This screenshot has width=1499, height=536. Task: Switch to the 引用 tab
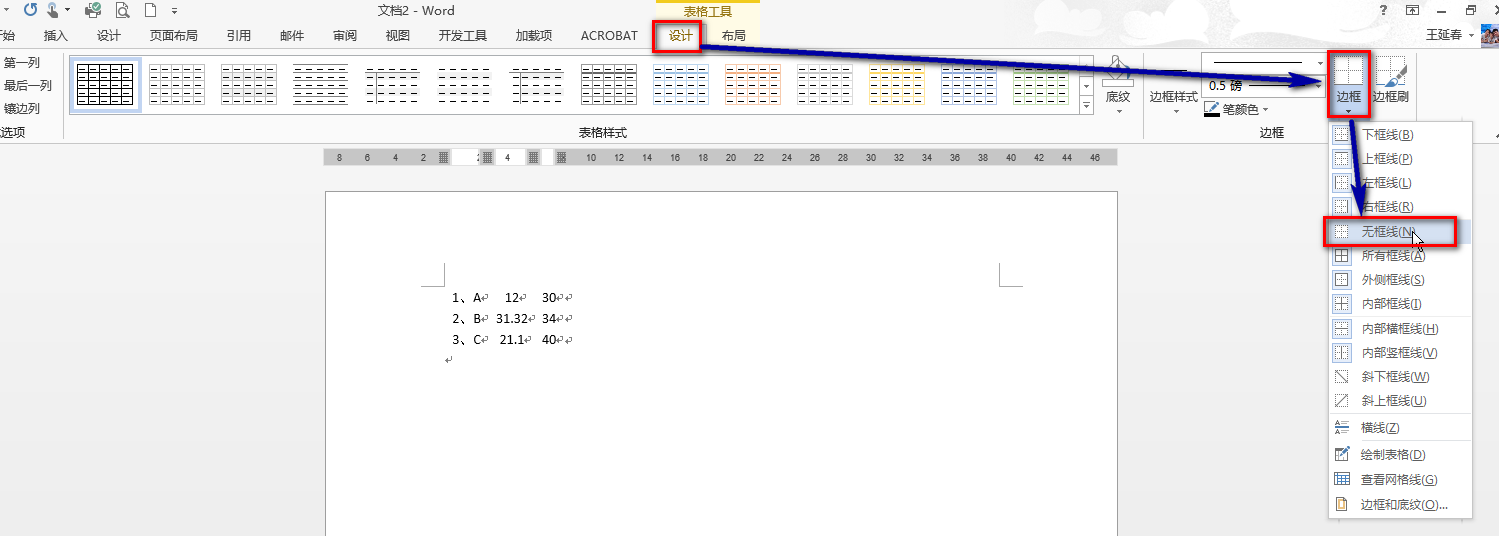point(239,35)
